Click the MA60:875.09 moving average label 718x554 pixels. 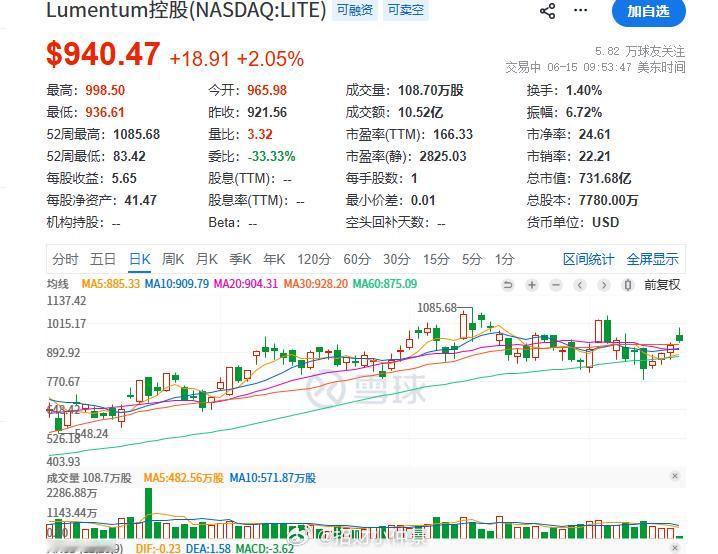385,284
